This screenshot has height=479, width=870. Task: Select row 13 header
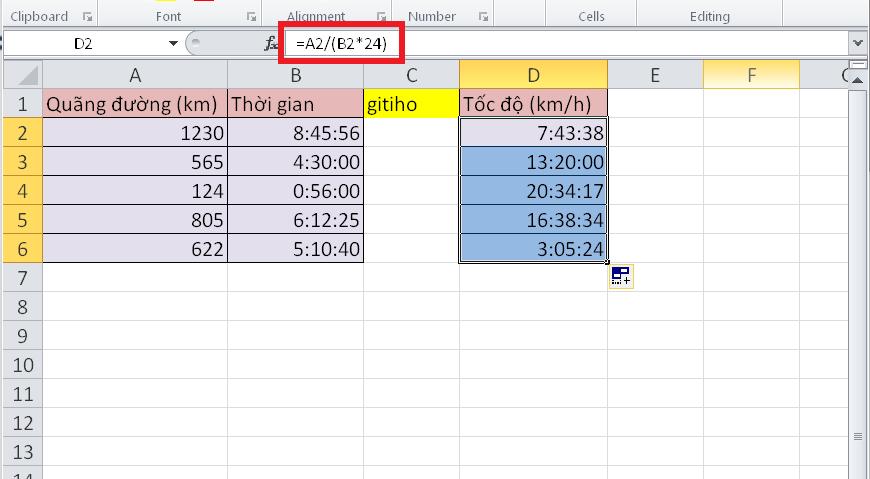coord(23,452)
